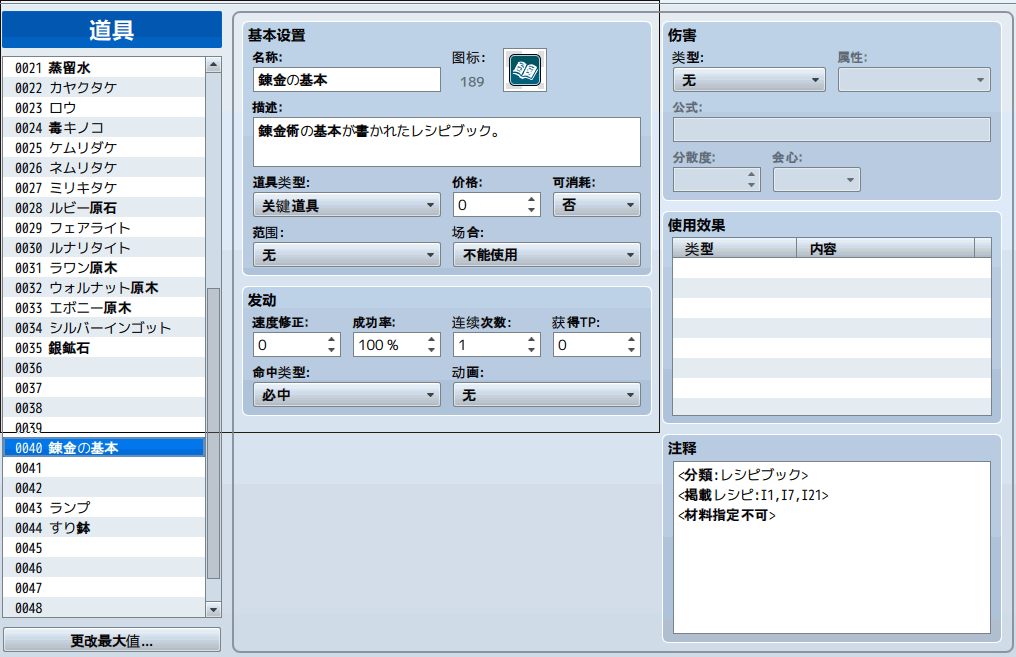This screenshot has height=657, width=1016.
Task: Select empty item slot 0045
Action: click(104, 548)
